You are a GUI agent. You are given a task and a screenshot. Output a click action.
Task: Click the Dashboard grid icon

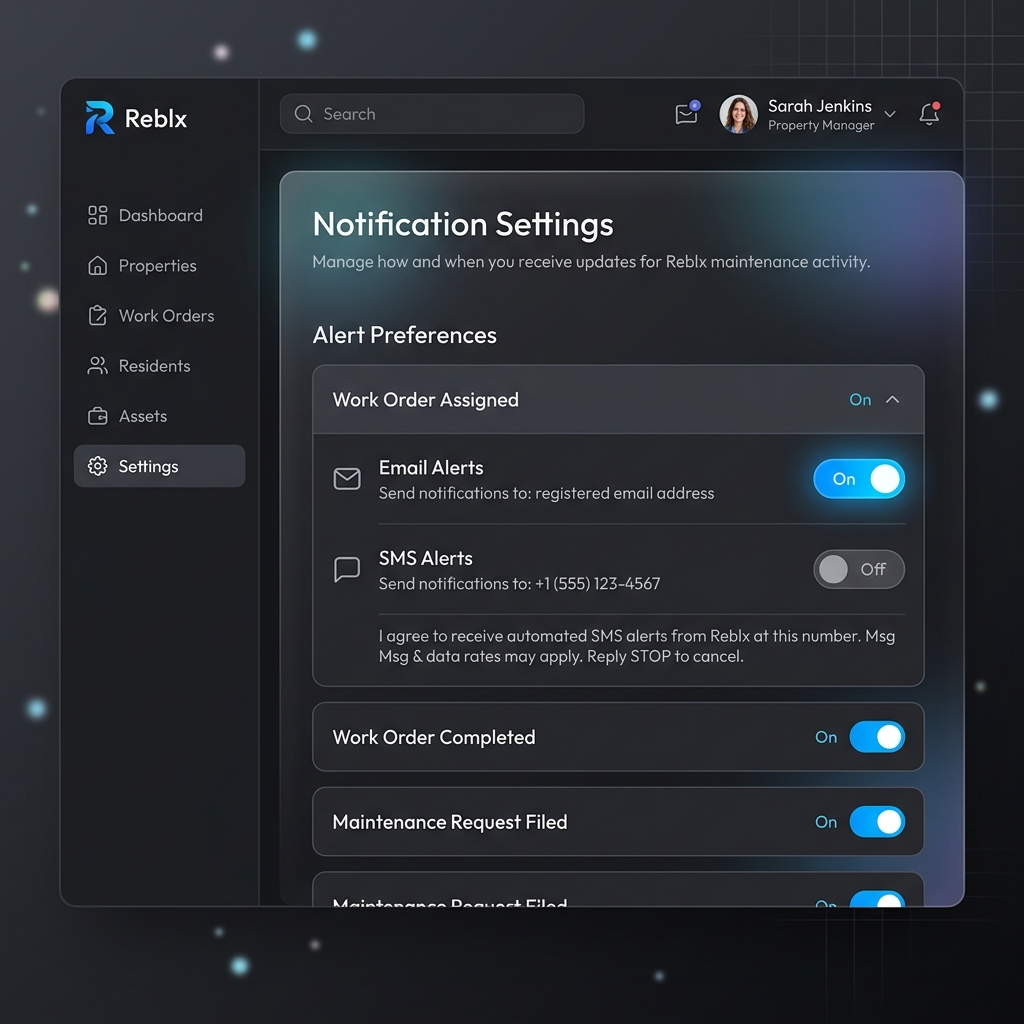pyautogui.click(x=97, y=216)
